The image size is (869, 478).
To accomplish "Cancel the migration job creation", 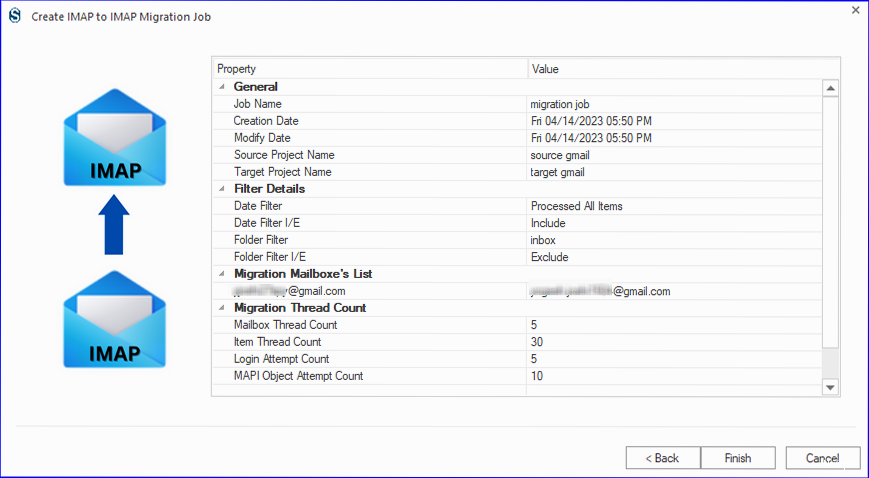I will coord(823,458).
